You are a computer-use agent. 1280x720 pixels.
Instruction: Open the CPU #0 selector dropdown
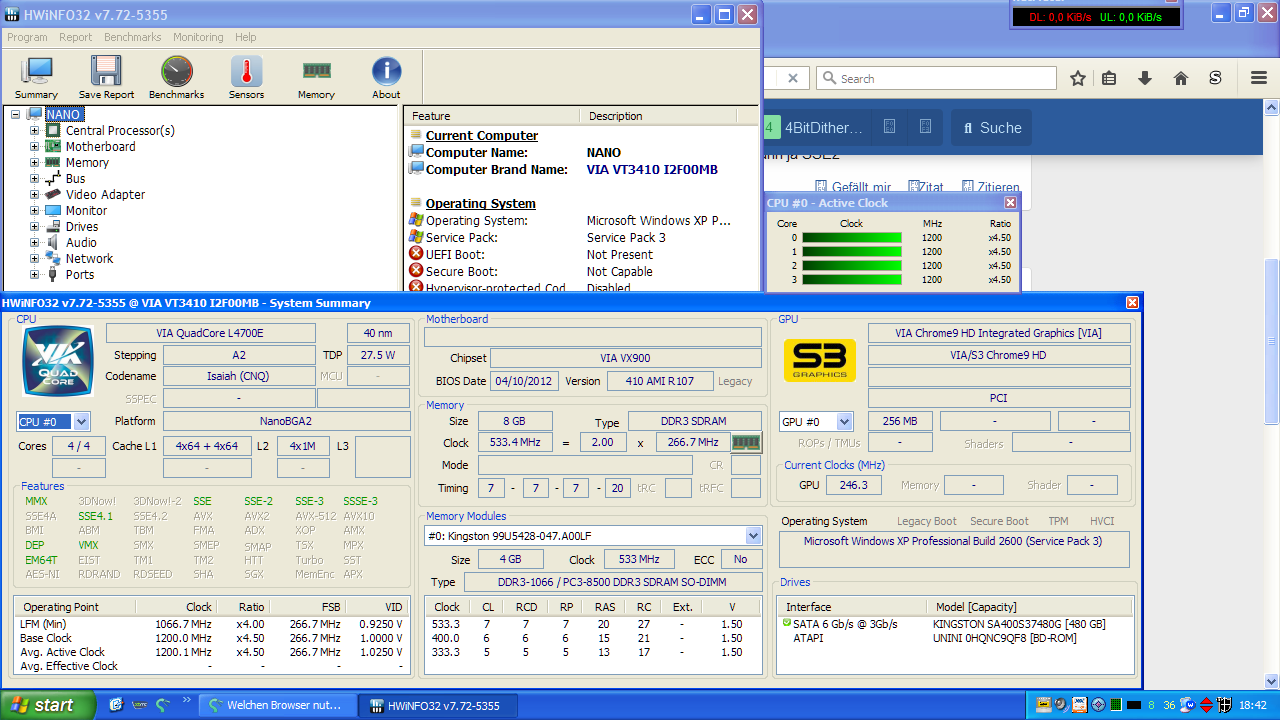[x=81, y=422]
